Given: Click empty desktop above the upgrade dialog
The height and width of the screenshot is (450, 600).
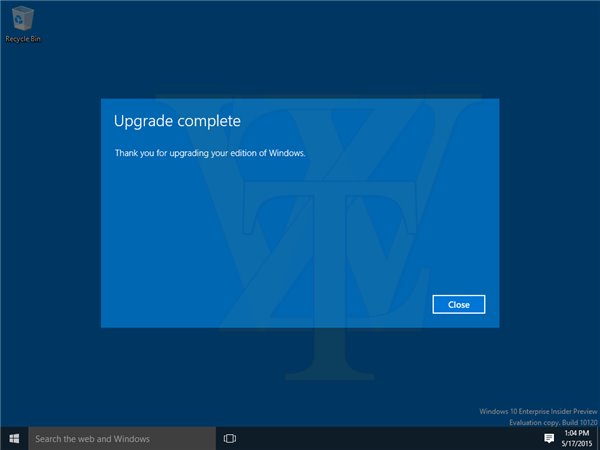Looking at the screenshot, I should (300, 50).
